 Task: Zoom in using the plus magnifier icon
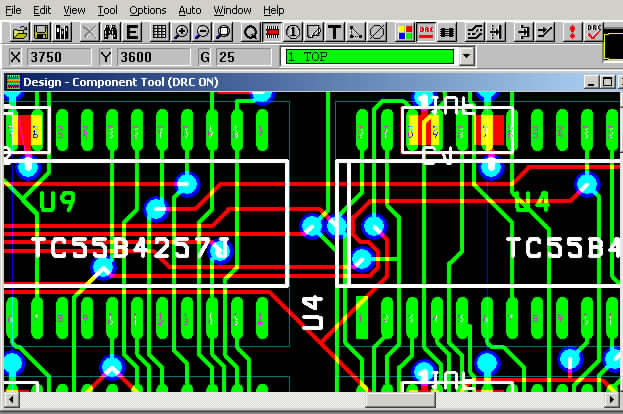click(x=181, y=32)
